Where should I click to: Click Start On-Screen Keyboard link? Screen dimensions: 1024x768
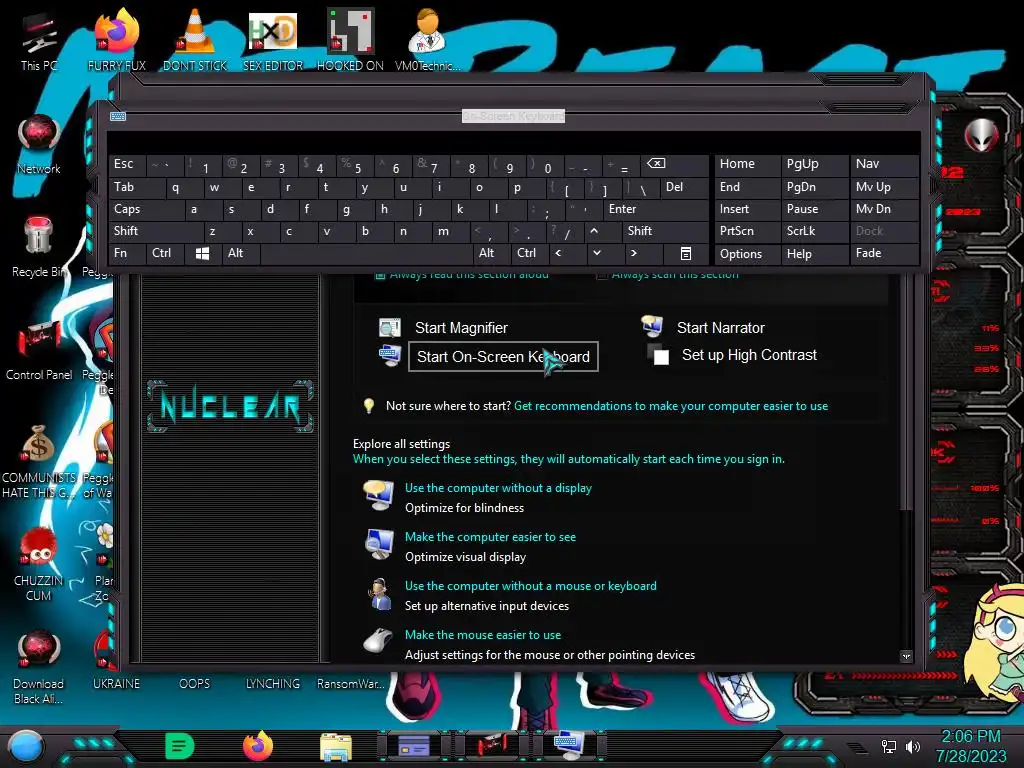pos(503,357)
